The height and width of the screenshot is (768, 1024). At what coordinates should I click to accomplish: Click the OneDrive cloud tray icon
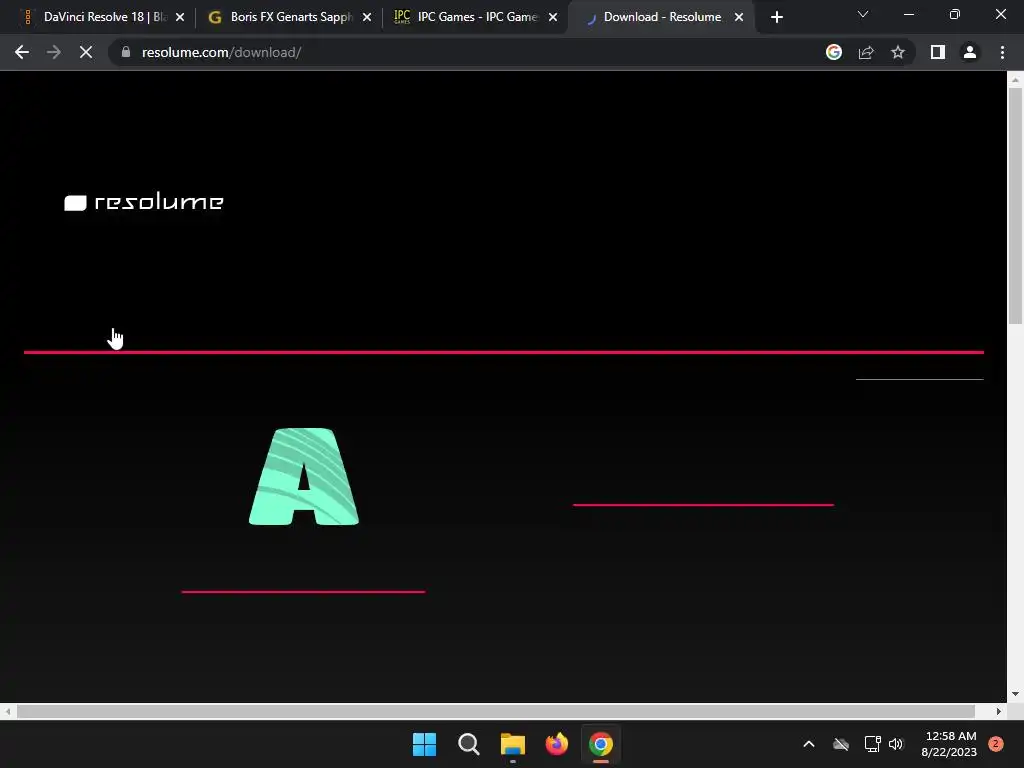click(840, 744)
